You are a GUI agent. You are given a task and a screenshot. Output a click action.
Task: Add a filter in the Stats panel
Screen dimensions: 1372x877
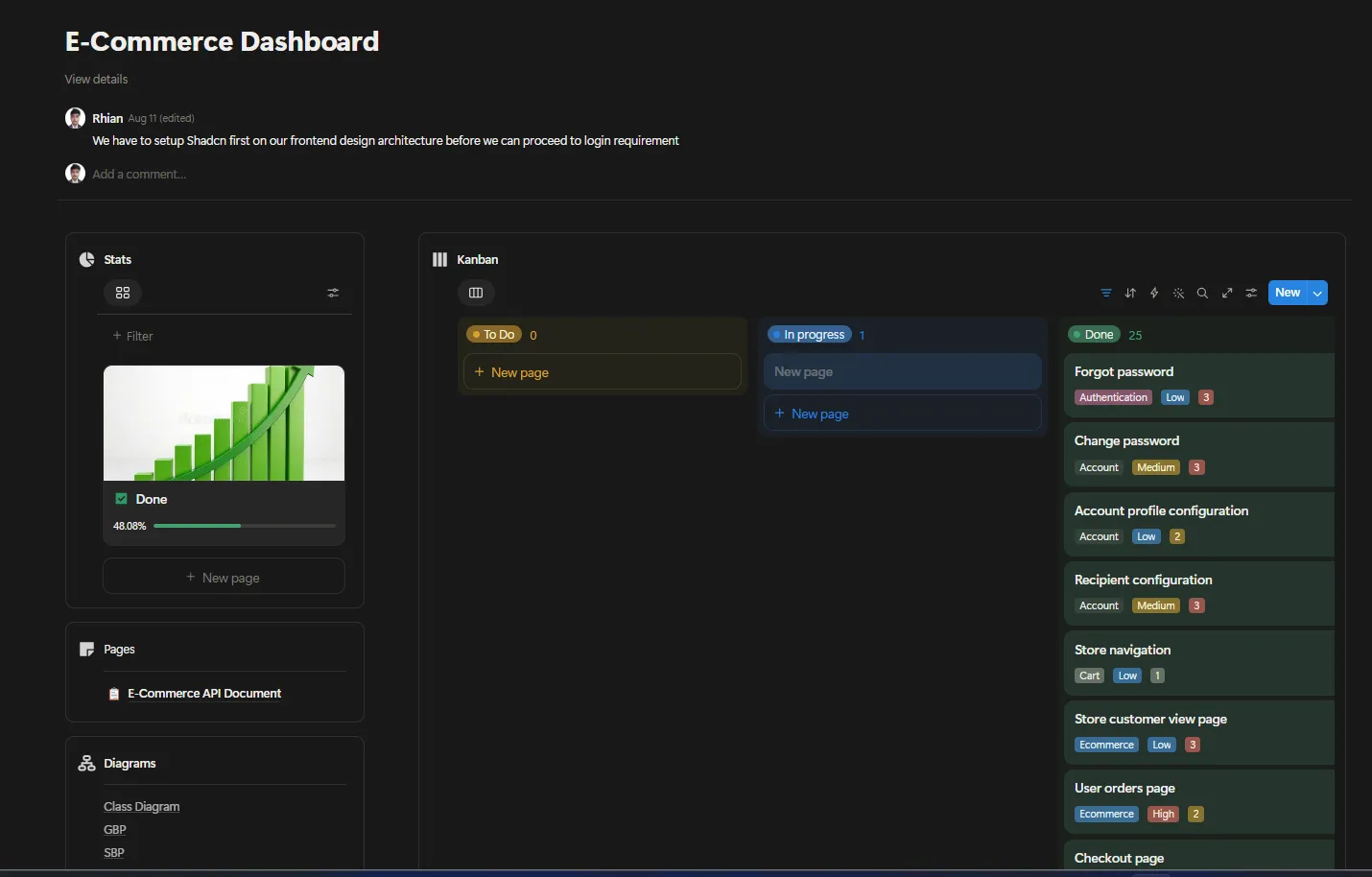click(132, 336)
